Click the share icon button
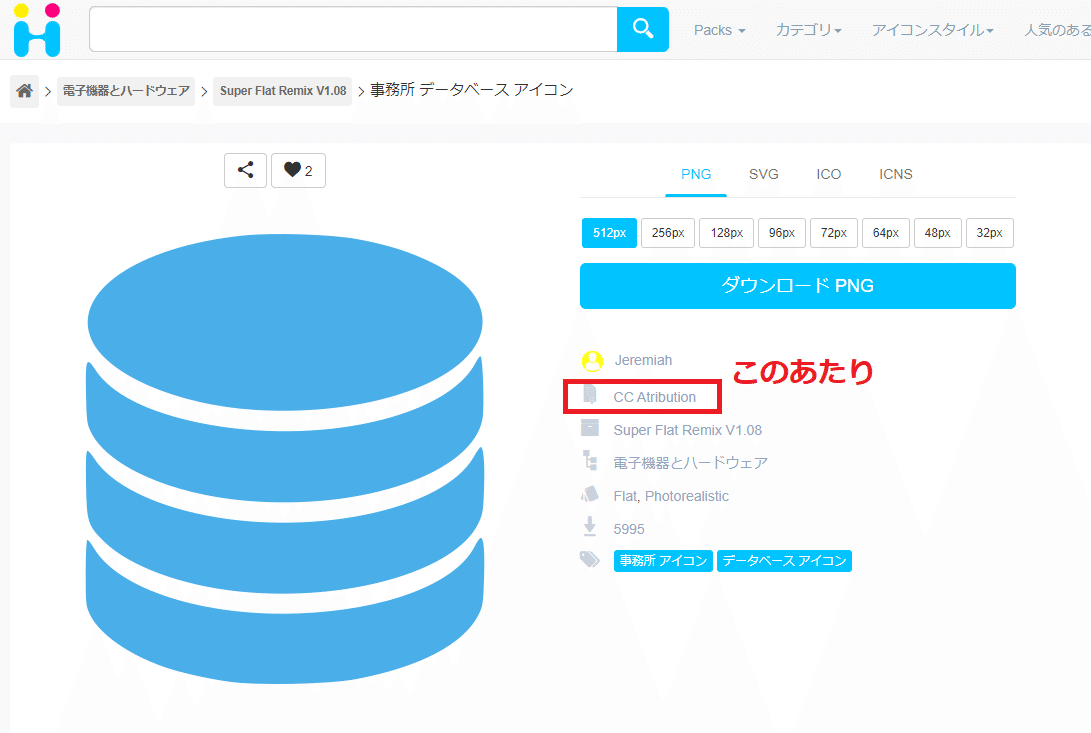The image size is (1091, 733). coord(245,170)
